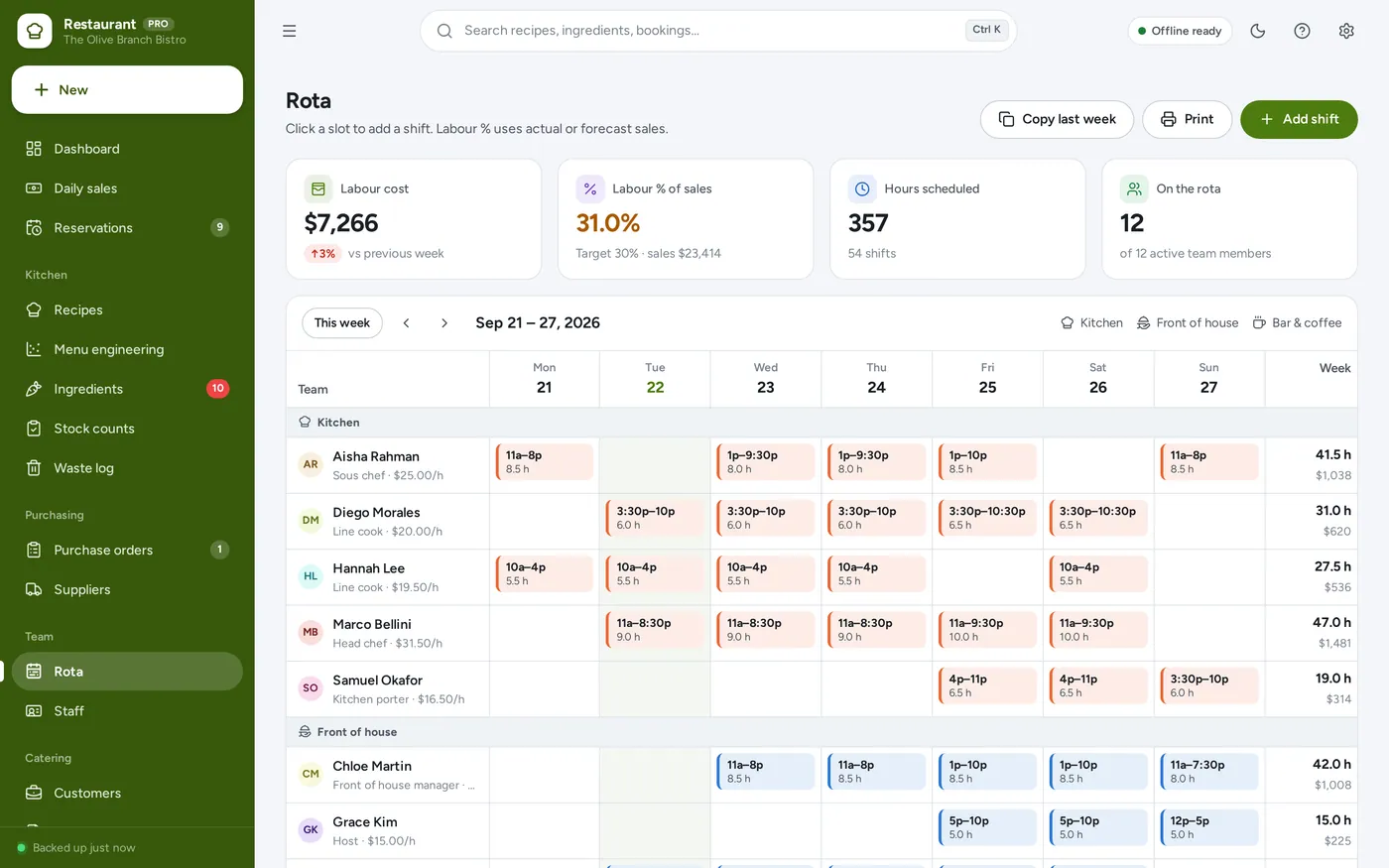Open the help question mark icon

(x=1302, y=31)
